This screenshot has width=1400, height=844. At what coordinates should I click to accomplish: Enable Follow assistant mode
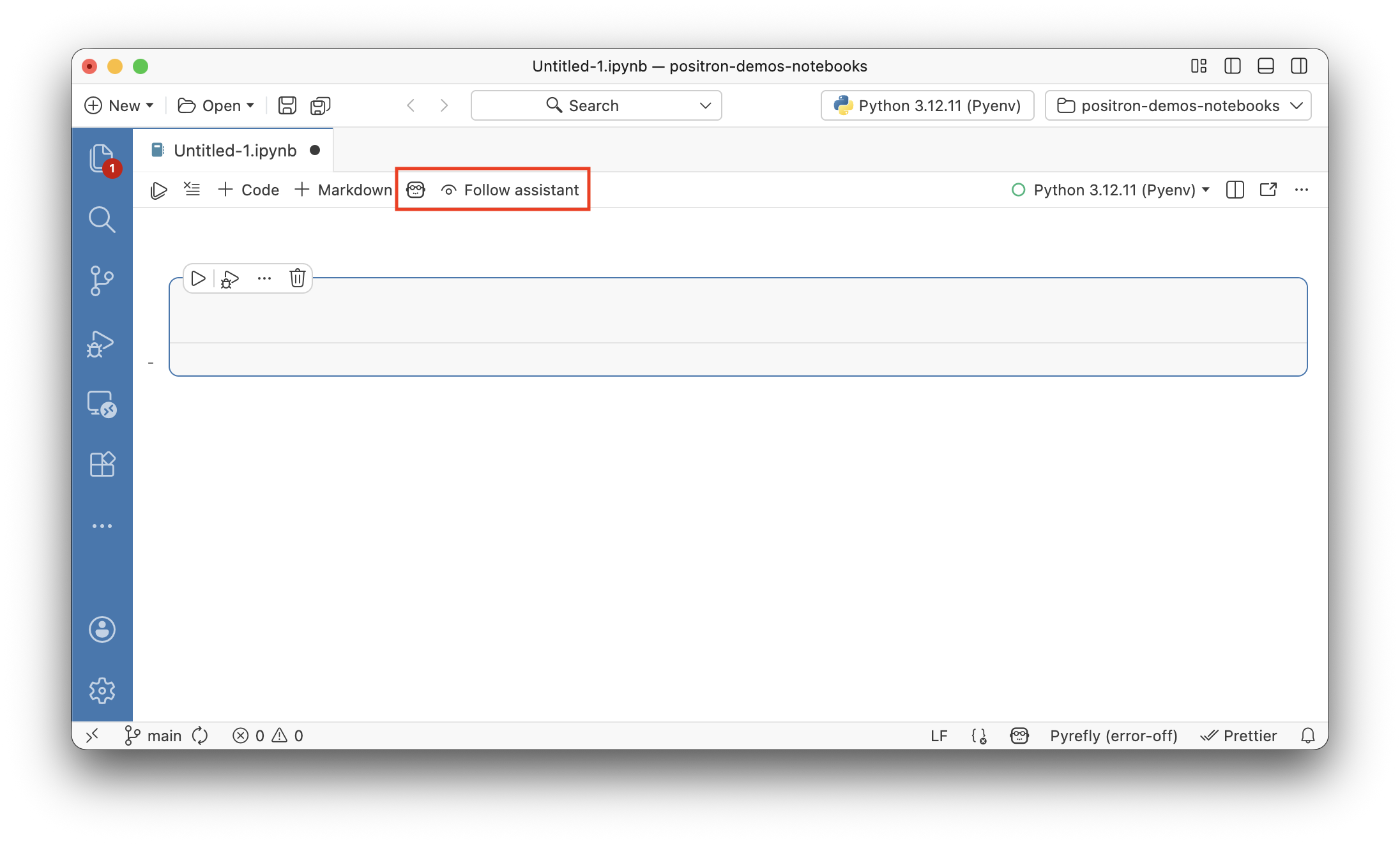(x=510, y=190)
